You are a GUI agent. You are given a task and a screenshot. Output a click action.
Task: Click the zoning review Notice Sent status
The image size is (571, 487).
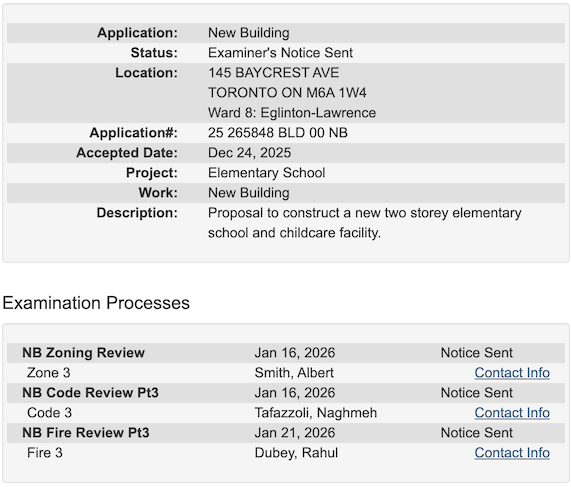pos(476,353)
